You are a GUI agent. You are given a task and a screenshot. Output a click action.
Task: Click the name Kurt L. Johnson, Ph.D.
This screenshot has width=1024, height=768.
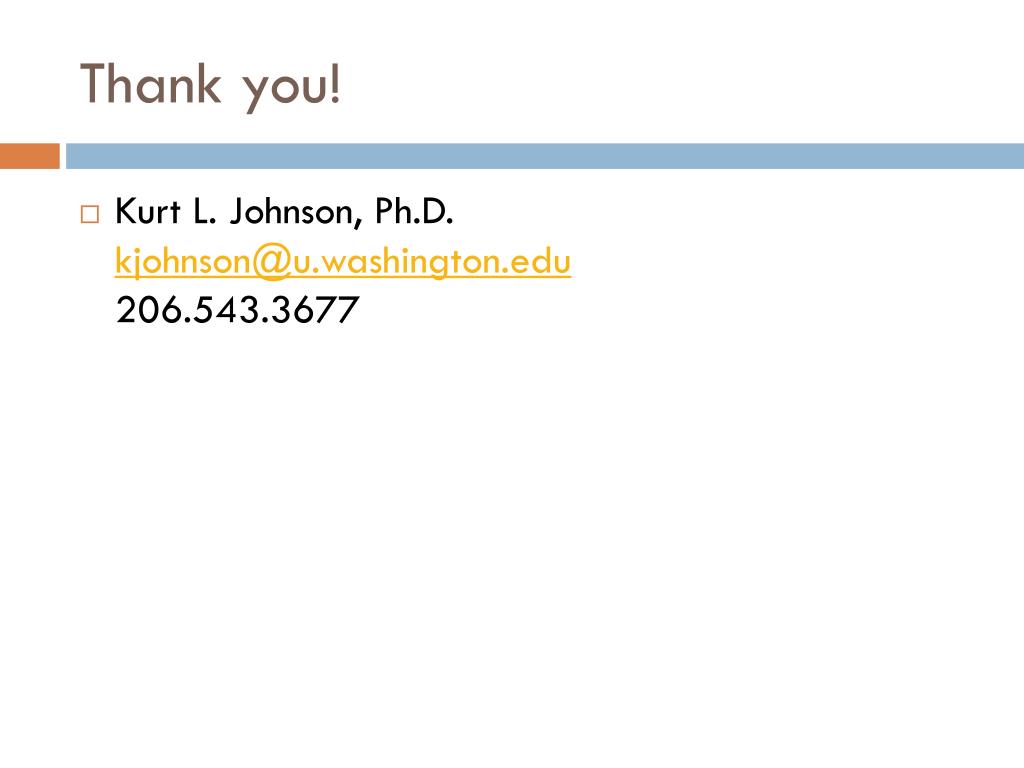(x=284, y=212)
